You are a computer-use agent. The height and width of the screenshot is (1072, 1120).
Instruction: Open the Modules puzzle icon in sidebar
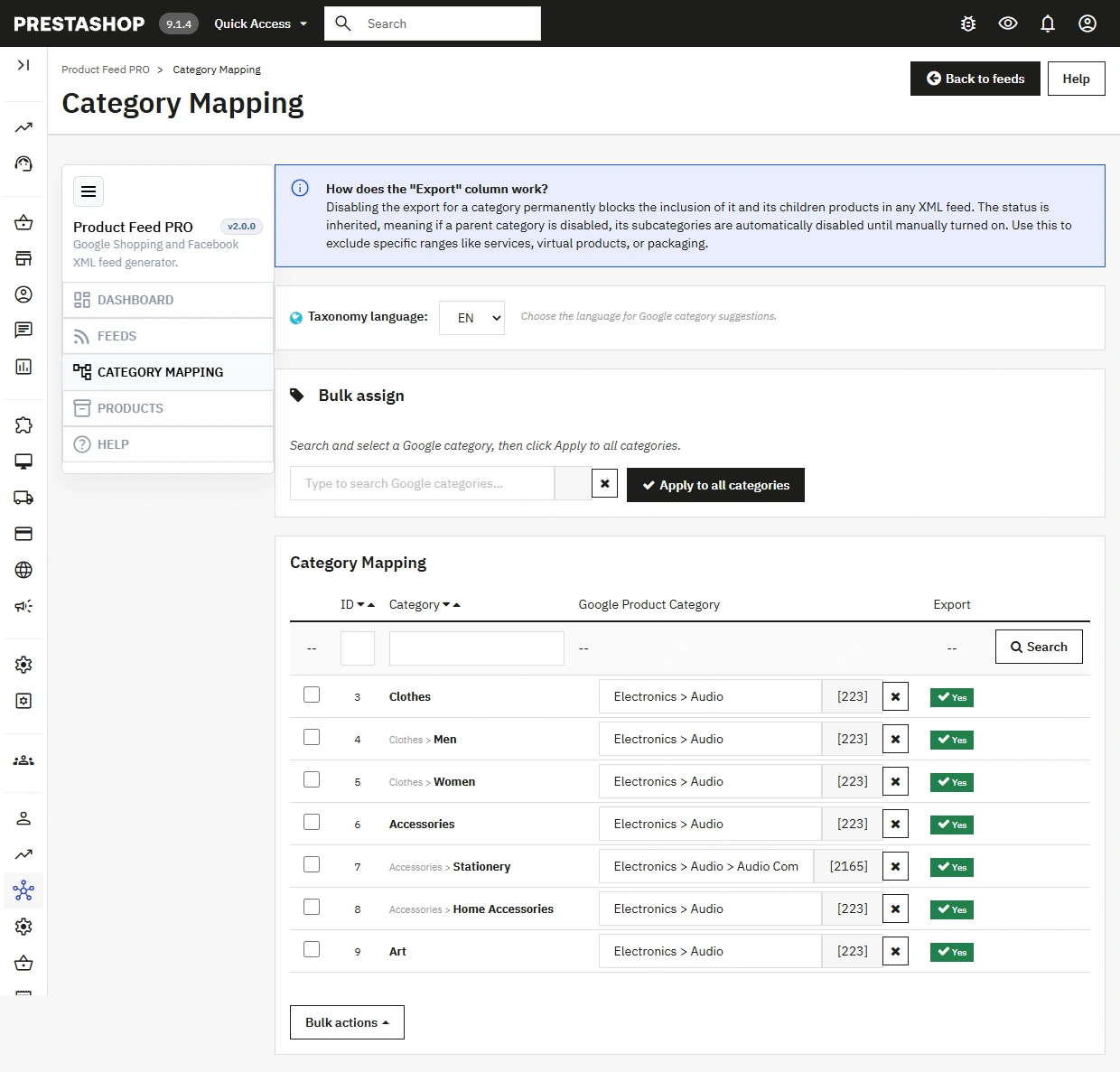point(23,425)
